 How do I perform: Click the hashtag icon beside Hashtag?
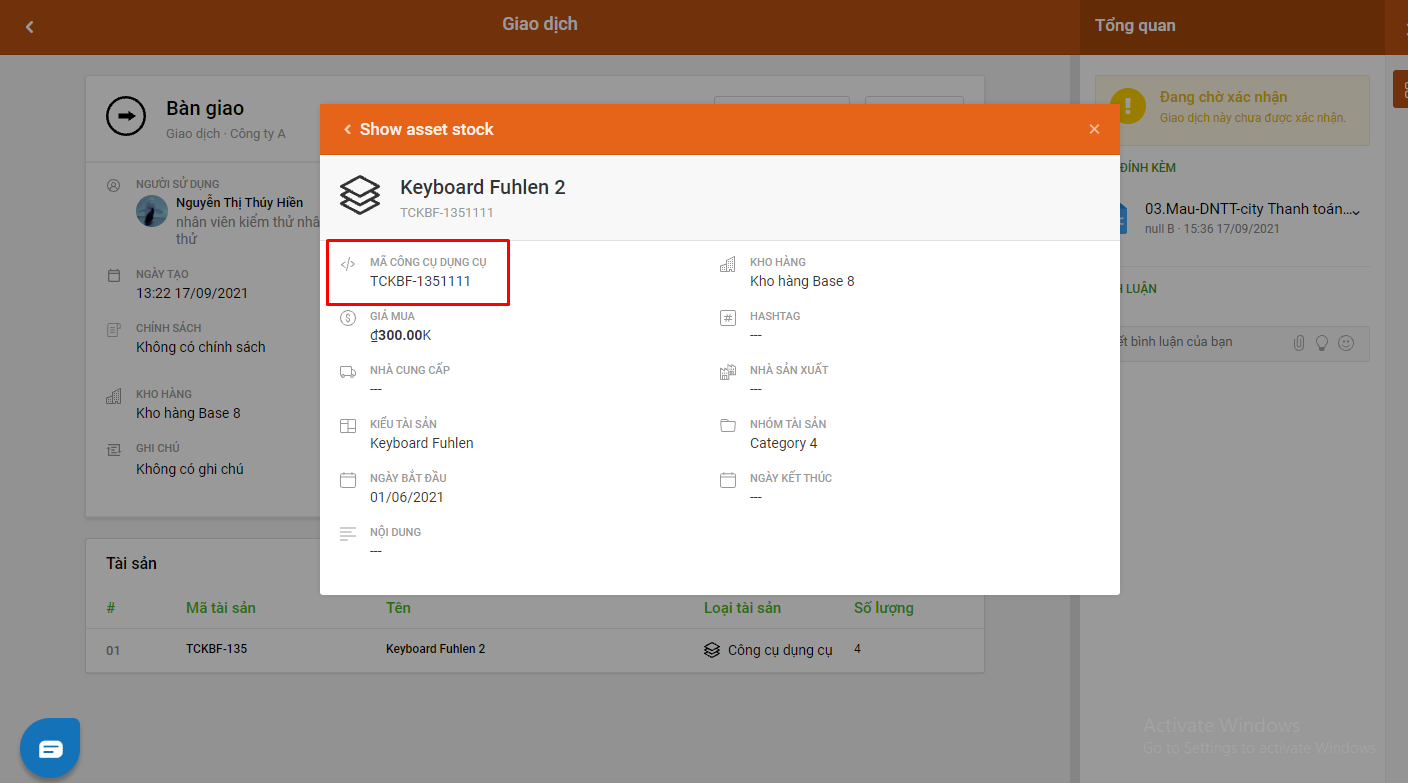point(728,318)
